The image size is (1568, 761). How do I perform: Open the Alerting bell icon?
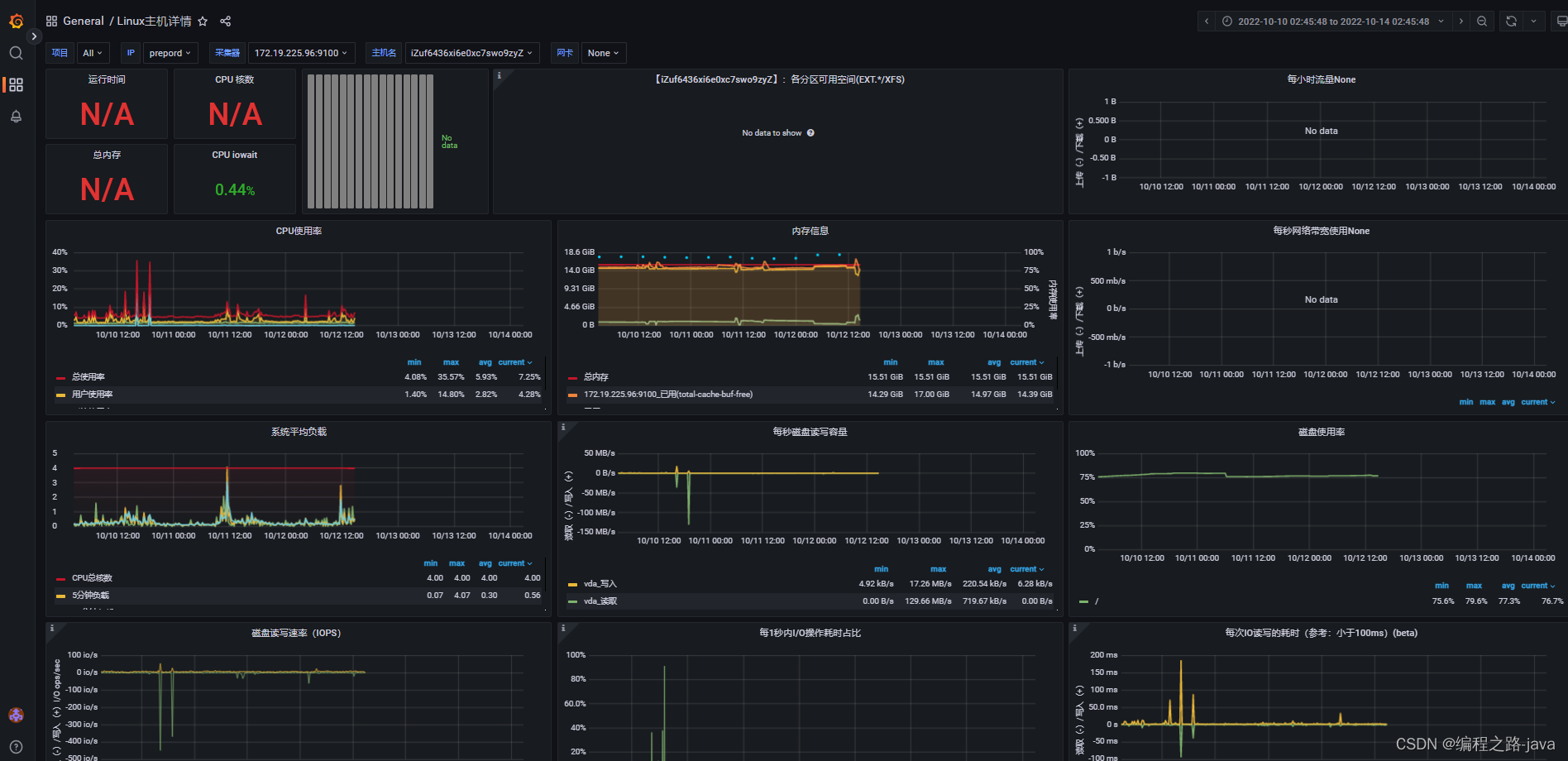(x=16, y=117)
